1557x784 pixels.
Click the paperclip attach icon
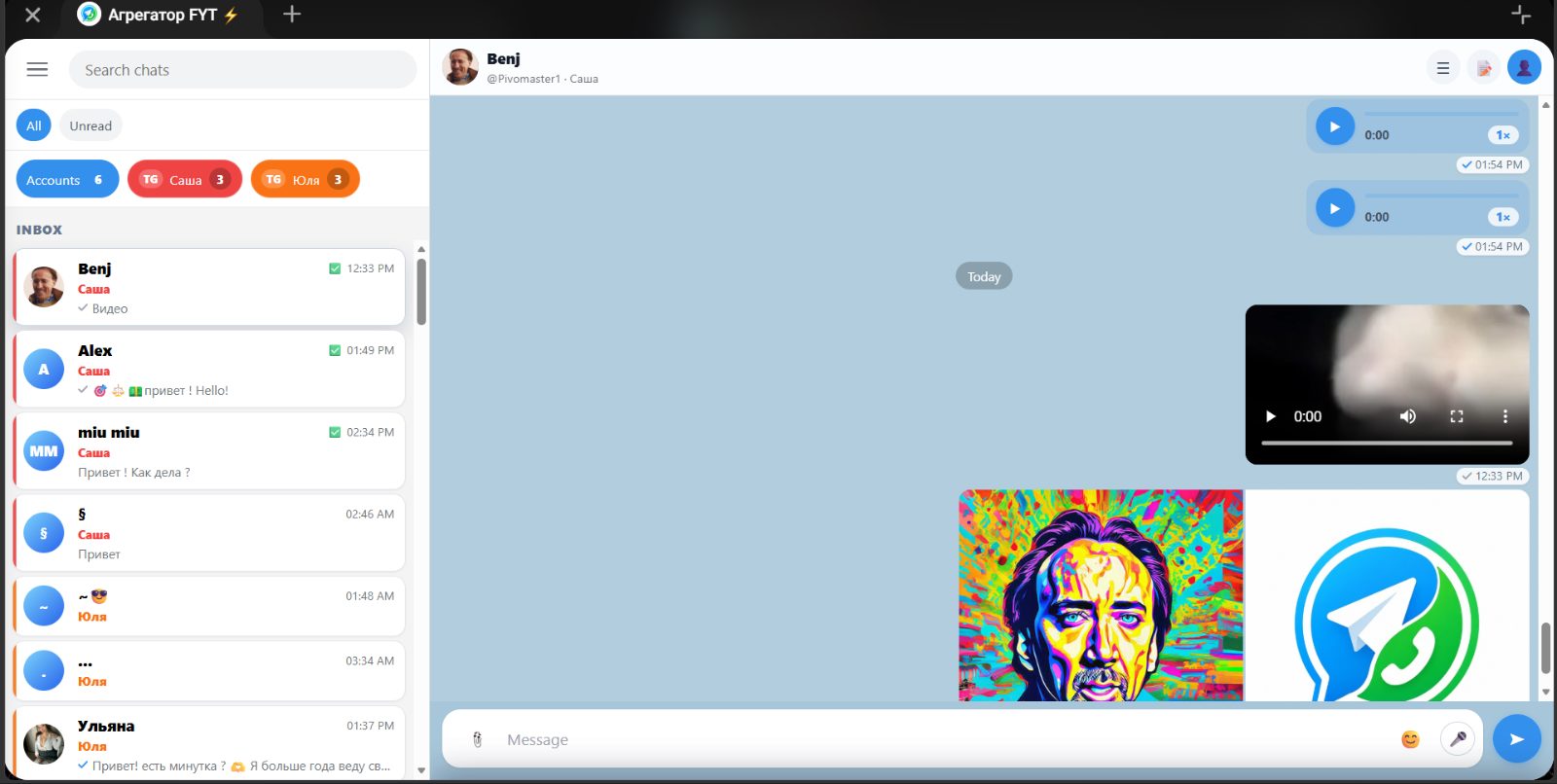pos(477,739)
